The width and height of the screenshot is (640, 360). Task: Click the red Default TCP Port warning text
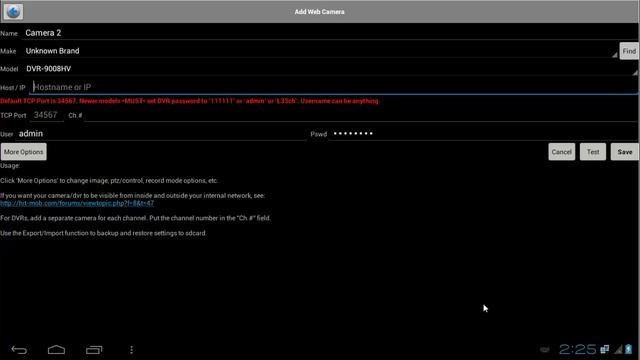(x=190, y=101)
